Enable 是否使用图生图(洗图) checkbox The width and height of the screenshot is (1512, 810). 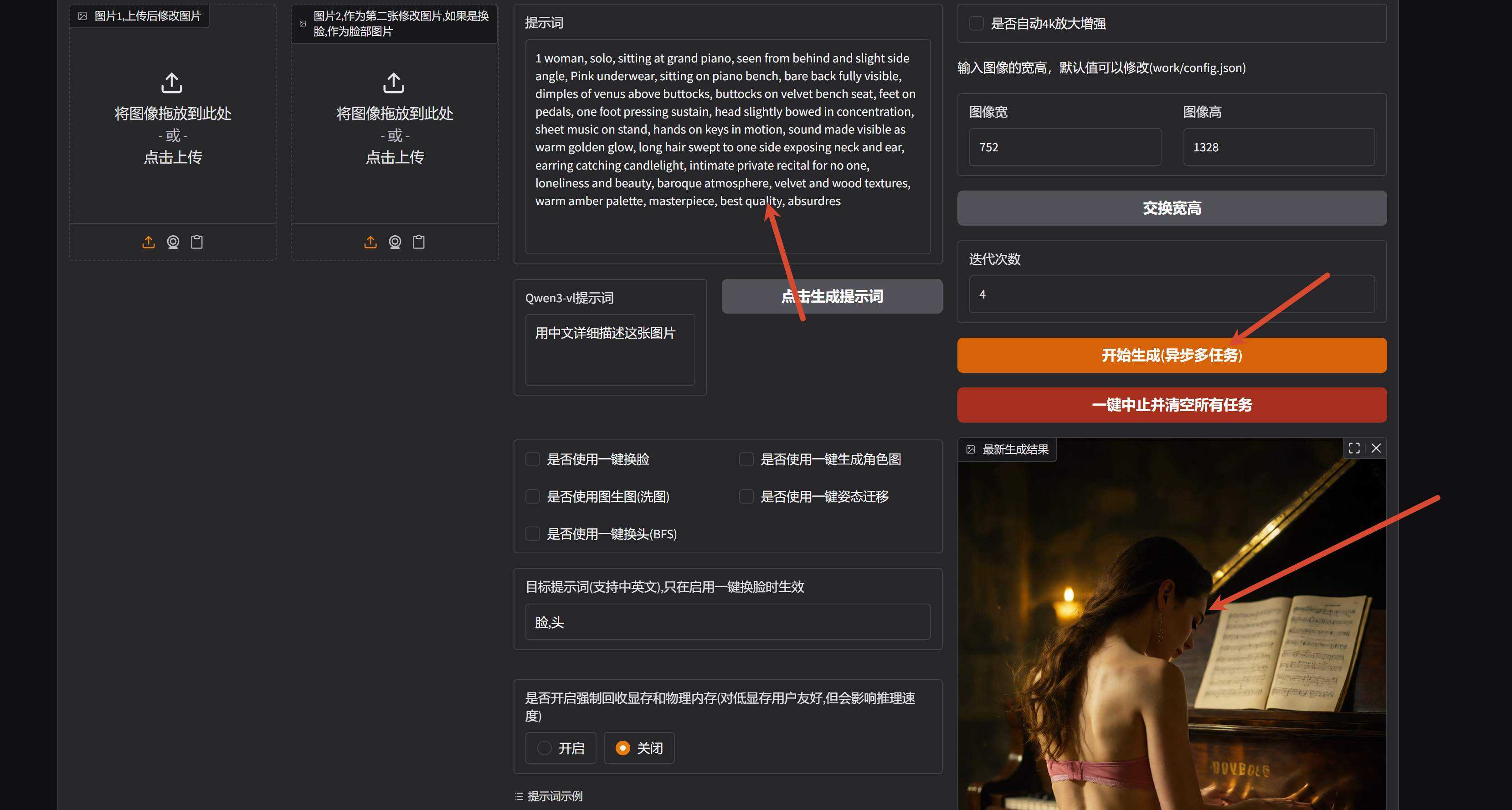click(532, 496)
